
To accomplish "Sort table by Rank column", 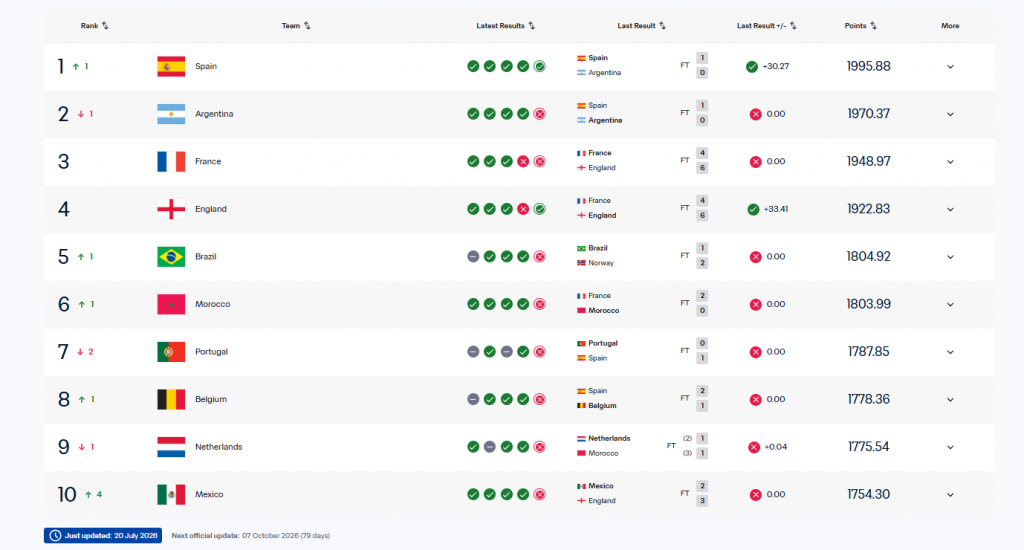I will pyautogui.click(x=95, y=26).
